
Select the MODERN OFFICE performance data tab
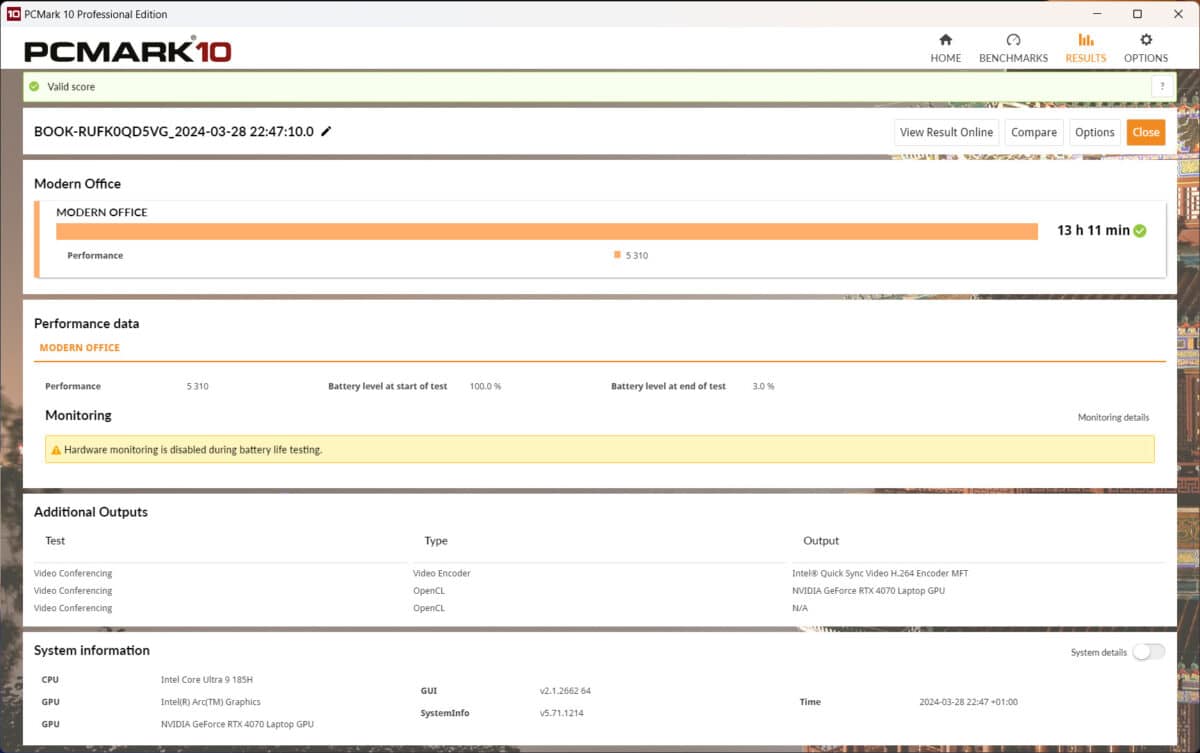click(x=79, y=348)
